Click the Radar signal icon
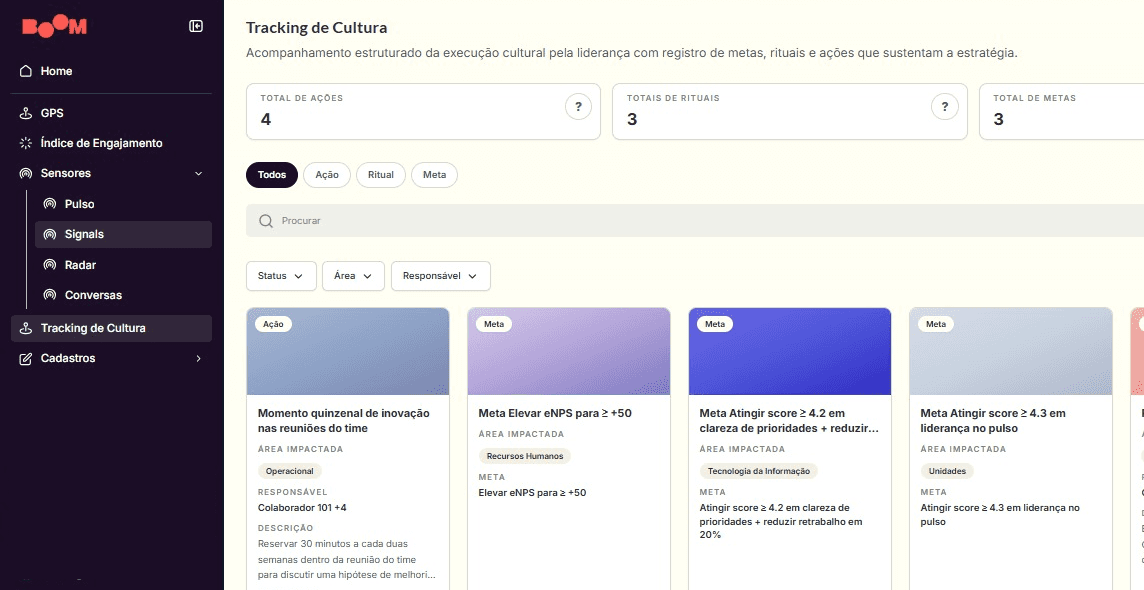This screenshot has height=590, width=1144. pos(50,265)
